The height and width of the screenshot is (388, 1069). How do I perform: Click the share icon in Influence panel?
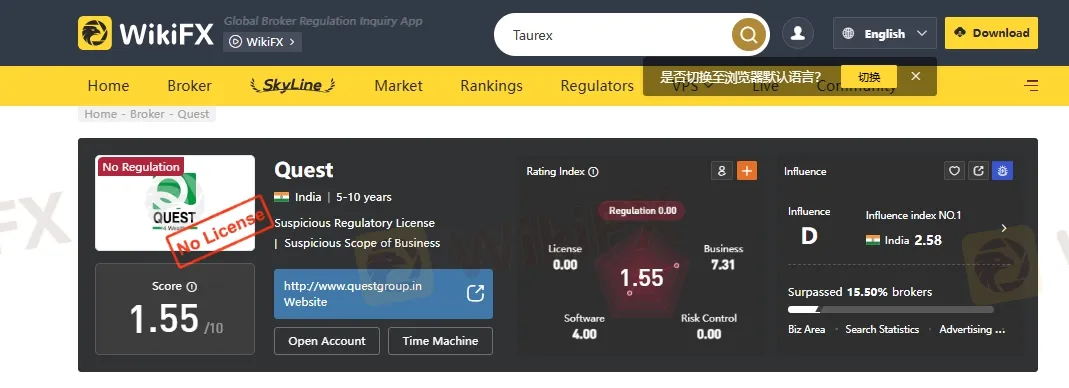(x=978, y=171)
